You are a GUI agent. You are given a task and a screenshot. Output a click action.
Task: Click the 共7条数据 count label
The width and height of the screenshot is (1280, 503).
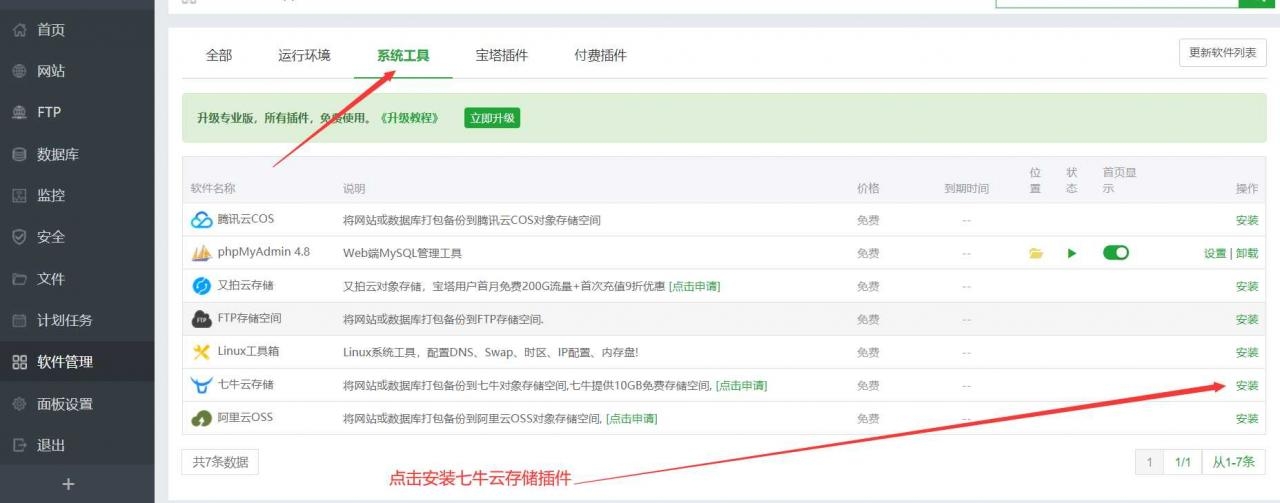click(220, 462)
